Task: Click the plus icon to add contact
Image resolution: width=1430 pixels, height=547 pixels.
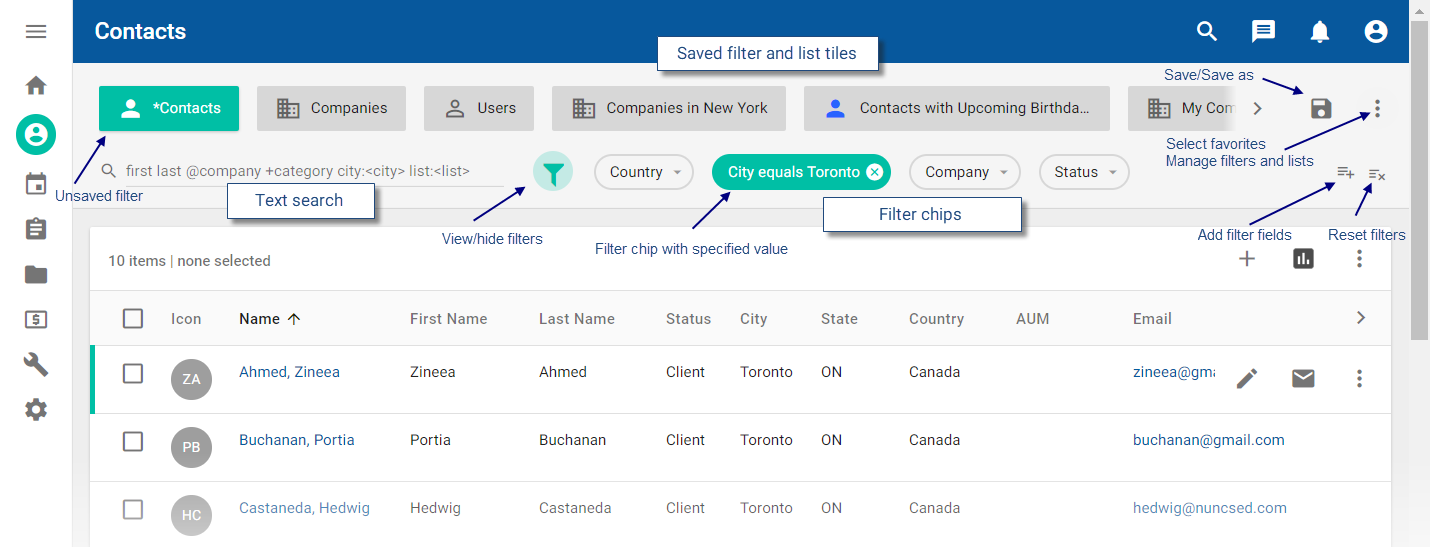Action: [1247, 259]
